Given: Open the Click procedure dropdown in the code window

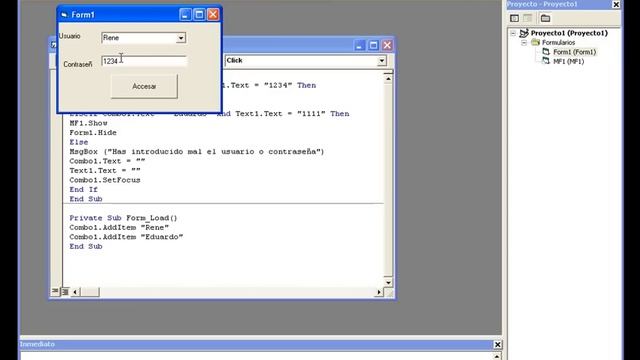Looking at the screenshot, I should 382,60.
